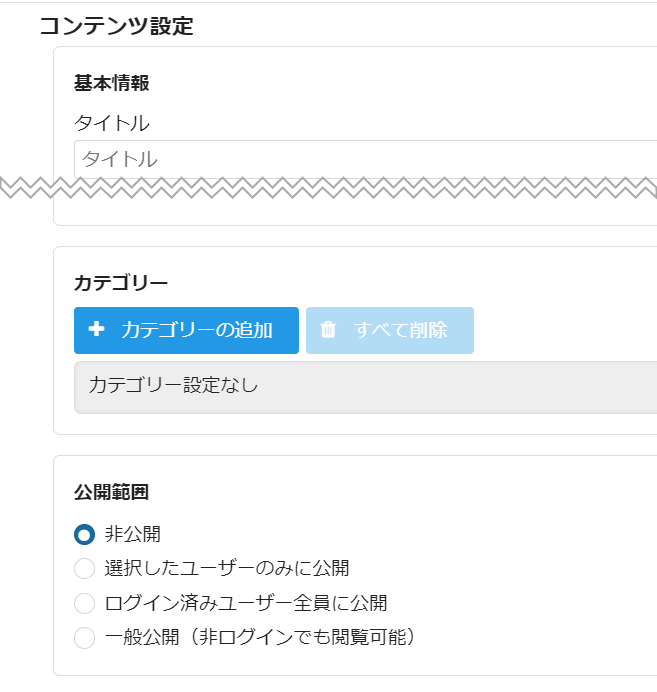Click the 公開範囲 section heading

(x=112, y=492)
